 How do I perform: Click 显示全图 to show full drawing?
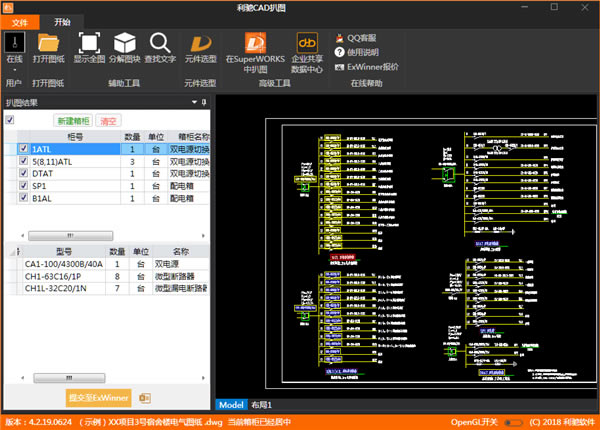pyautogui.click(x=90, y=43)
